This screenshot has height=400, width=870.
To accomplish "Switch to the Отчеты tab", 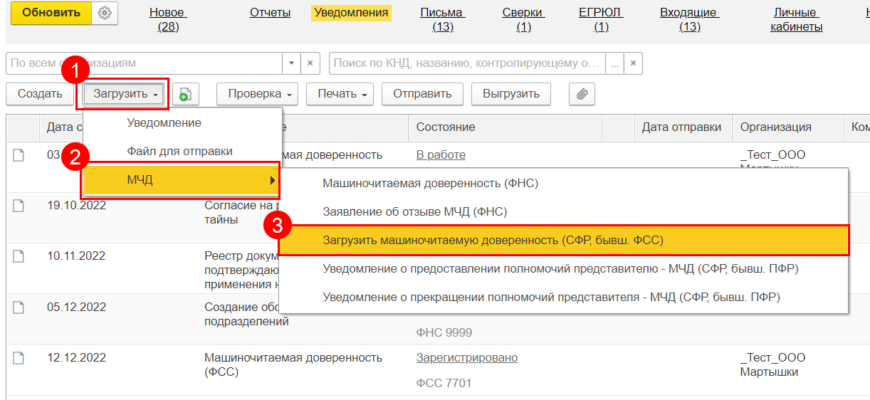I will pyautogui.click(x=270, y=13).
